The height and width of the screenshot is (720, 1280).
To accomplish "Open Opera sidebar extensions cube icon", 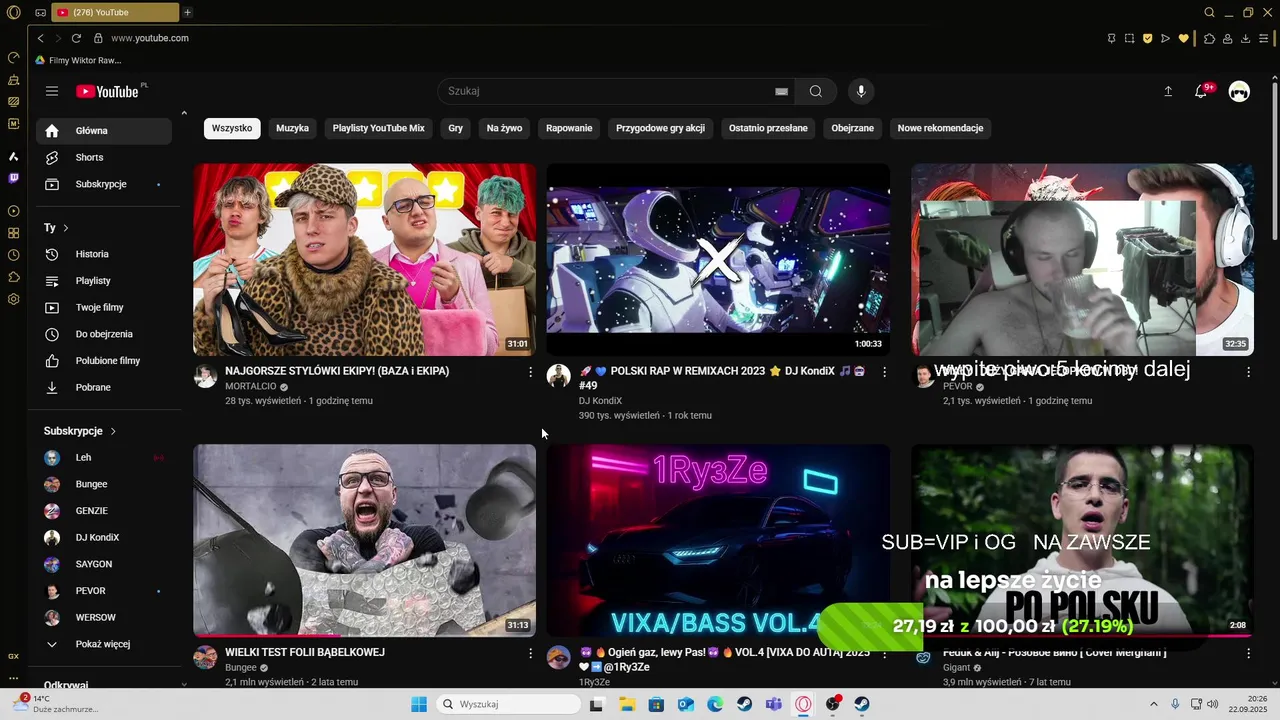I will pyautogui.click(x=13, y=277).
